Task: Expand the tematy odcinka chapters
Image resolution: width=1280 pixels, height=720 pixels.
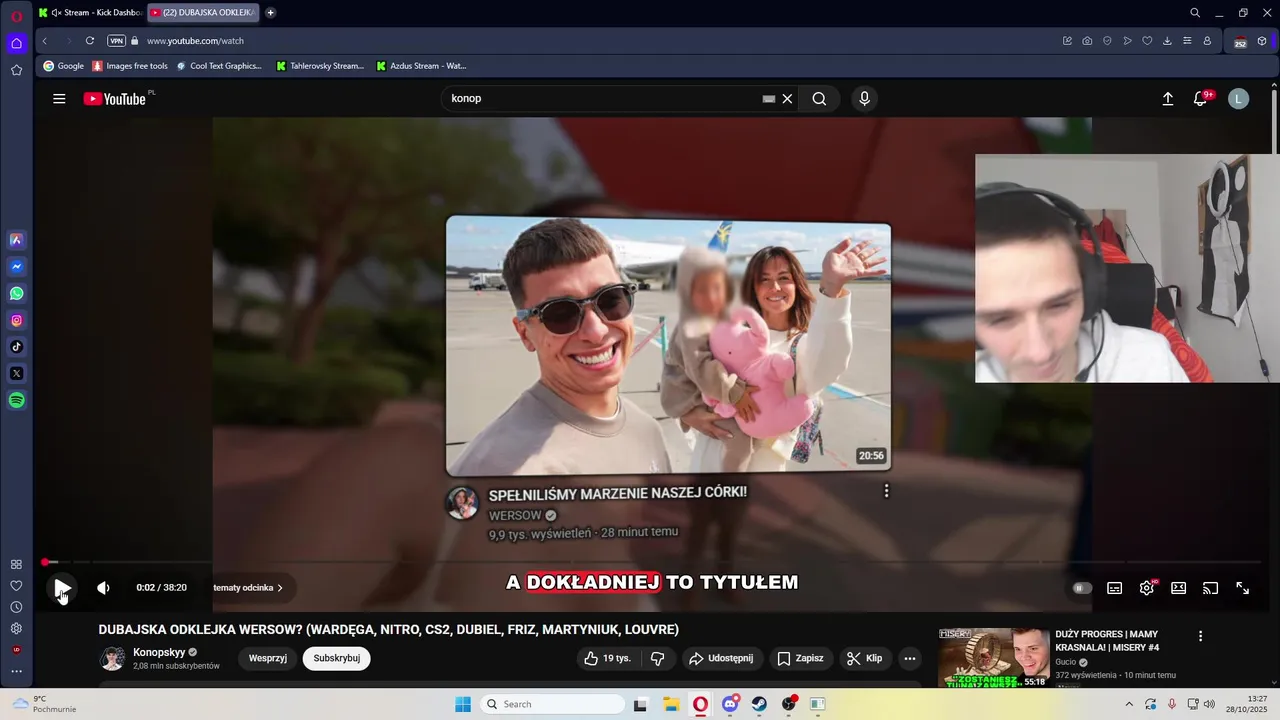Action: 248,588
